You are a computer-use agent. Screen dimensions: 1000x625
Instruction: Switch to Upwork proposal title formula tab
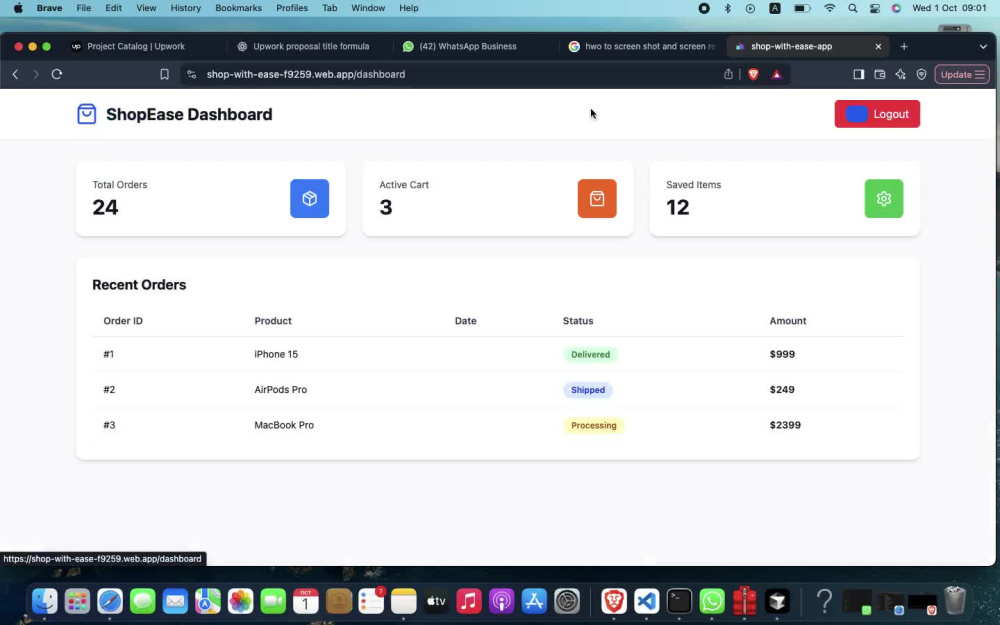[x=311, y=46]
